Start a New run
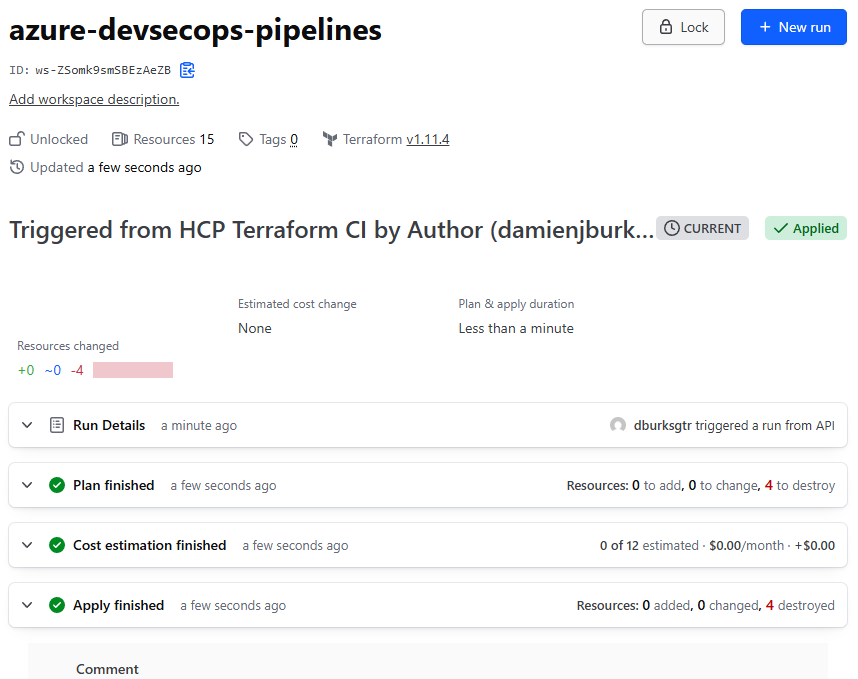 tap(793, 27)
